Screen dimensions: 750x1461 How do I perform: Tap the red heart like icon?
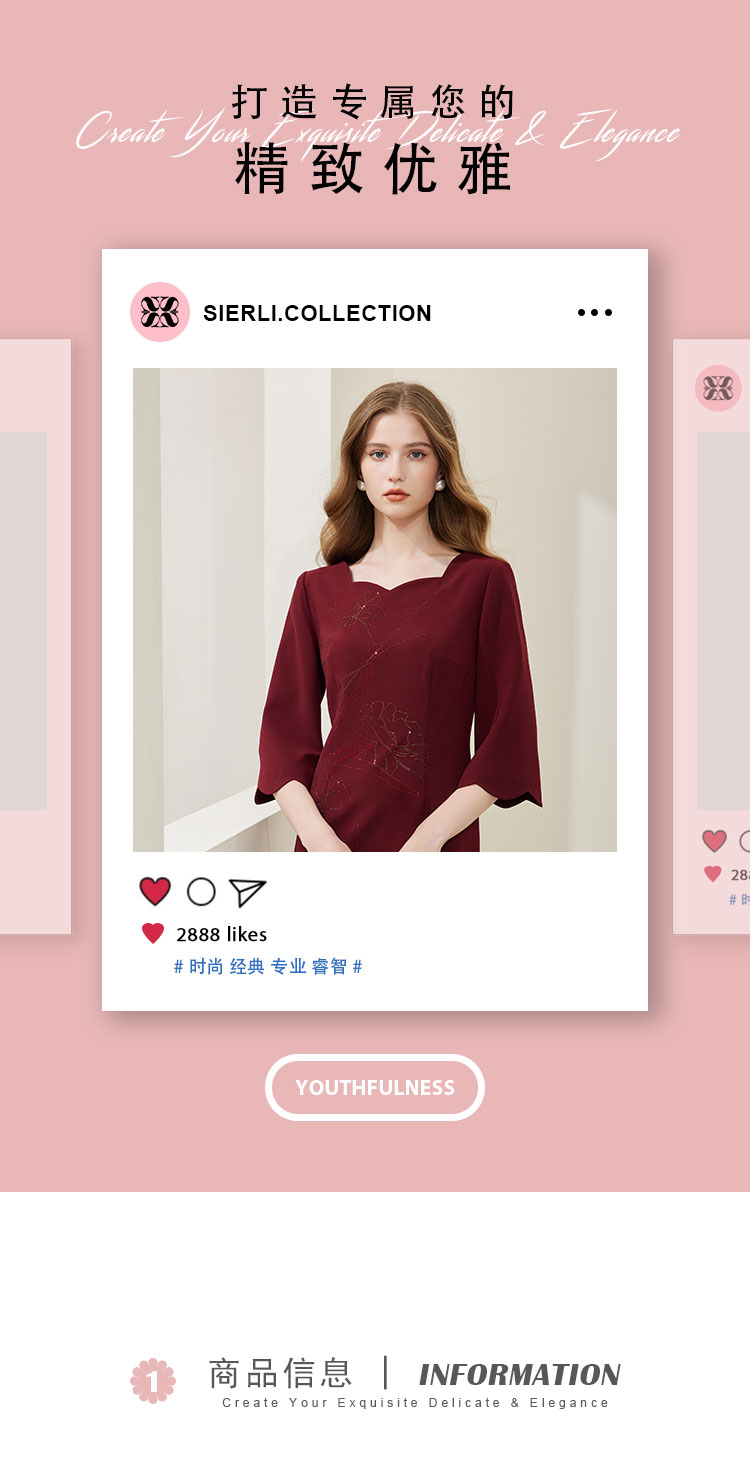pyautogui.click(x=155, y=891)
